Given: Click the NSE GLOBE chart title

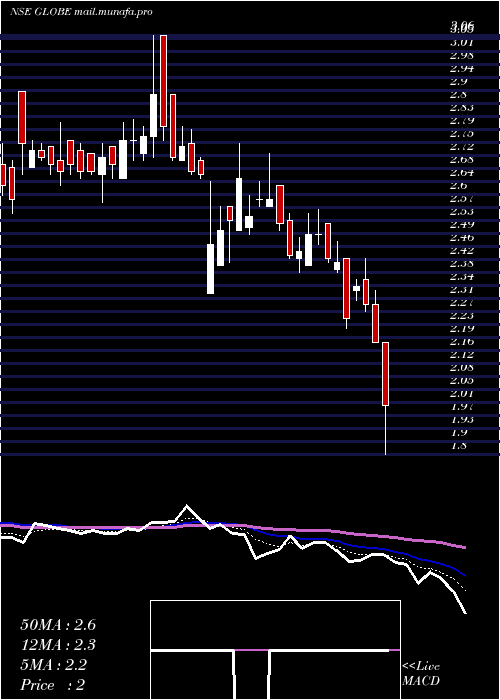Looking at the screenshot, I should (x=81, y=12).
